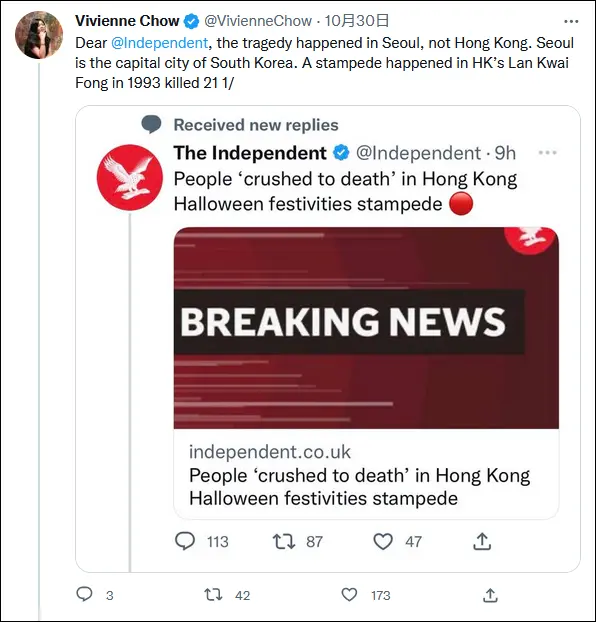Screen dimensions: 596x622
Task: Retweet Vivienne Chow's tweet showing 42 retweets
Action: coord(213,595)
